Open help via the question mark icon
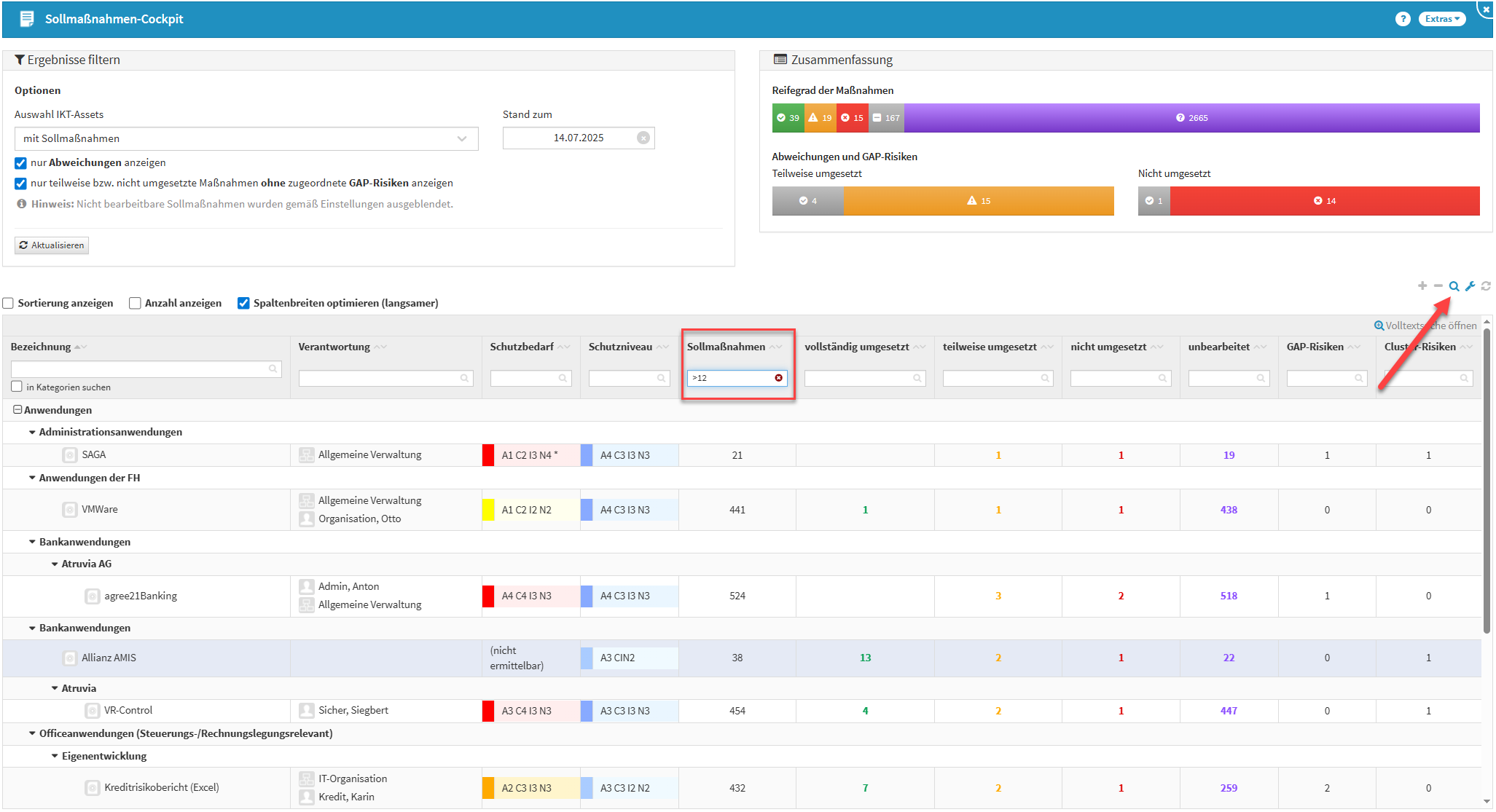Image resolution: width=1496 pixels, height=812 pixels. (x=1403, y=19)
